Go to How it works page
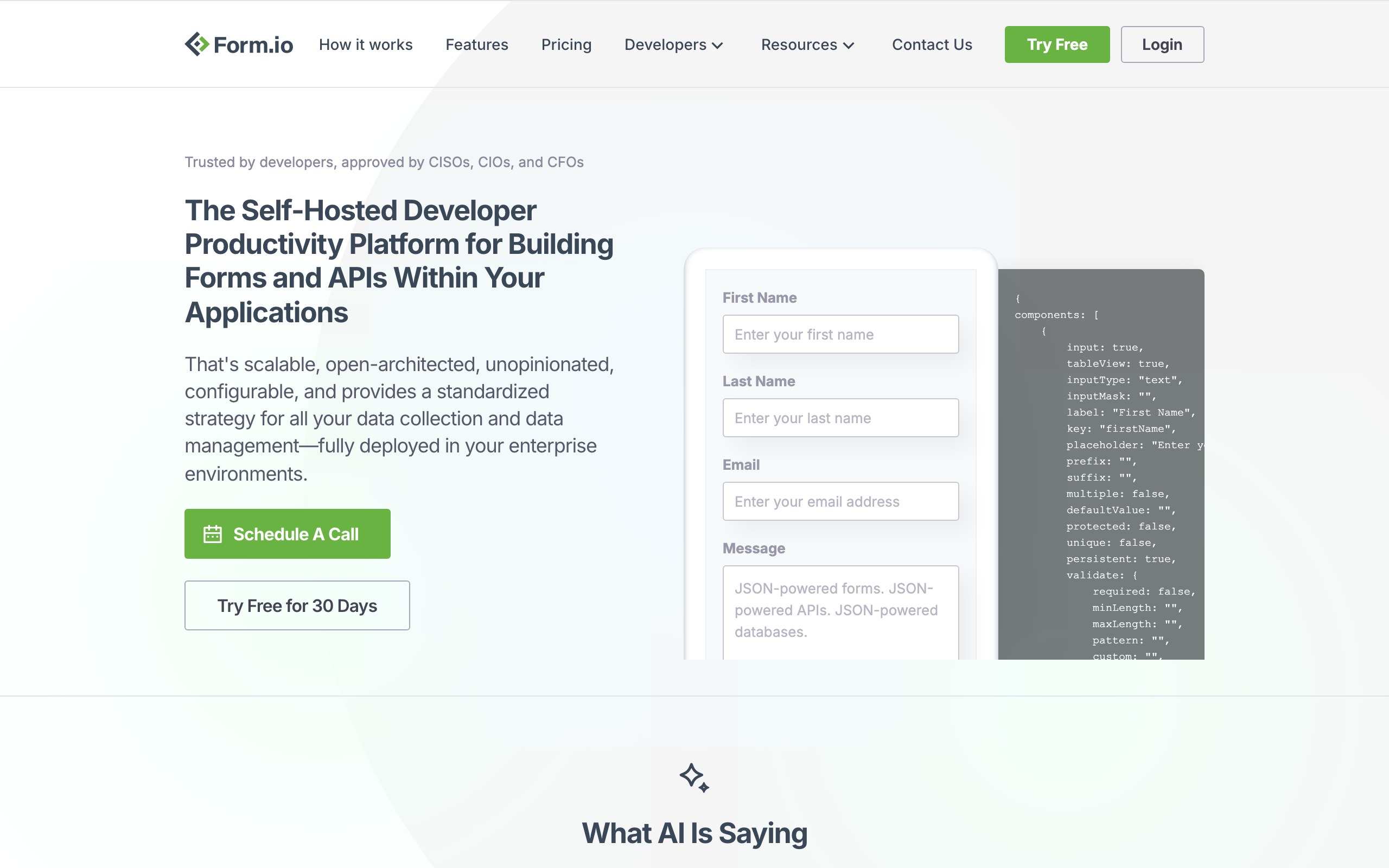 pyautogui.click(x=366, y=45)
